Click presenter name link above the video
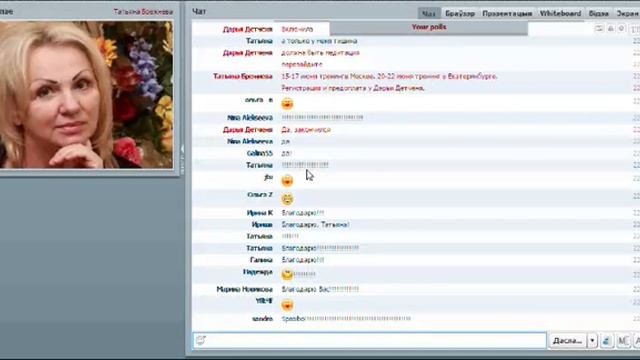Image resolution: width=640 pixels, height=360 pixels. click(x=143, y=12)
